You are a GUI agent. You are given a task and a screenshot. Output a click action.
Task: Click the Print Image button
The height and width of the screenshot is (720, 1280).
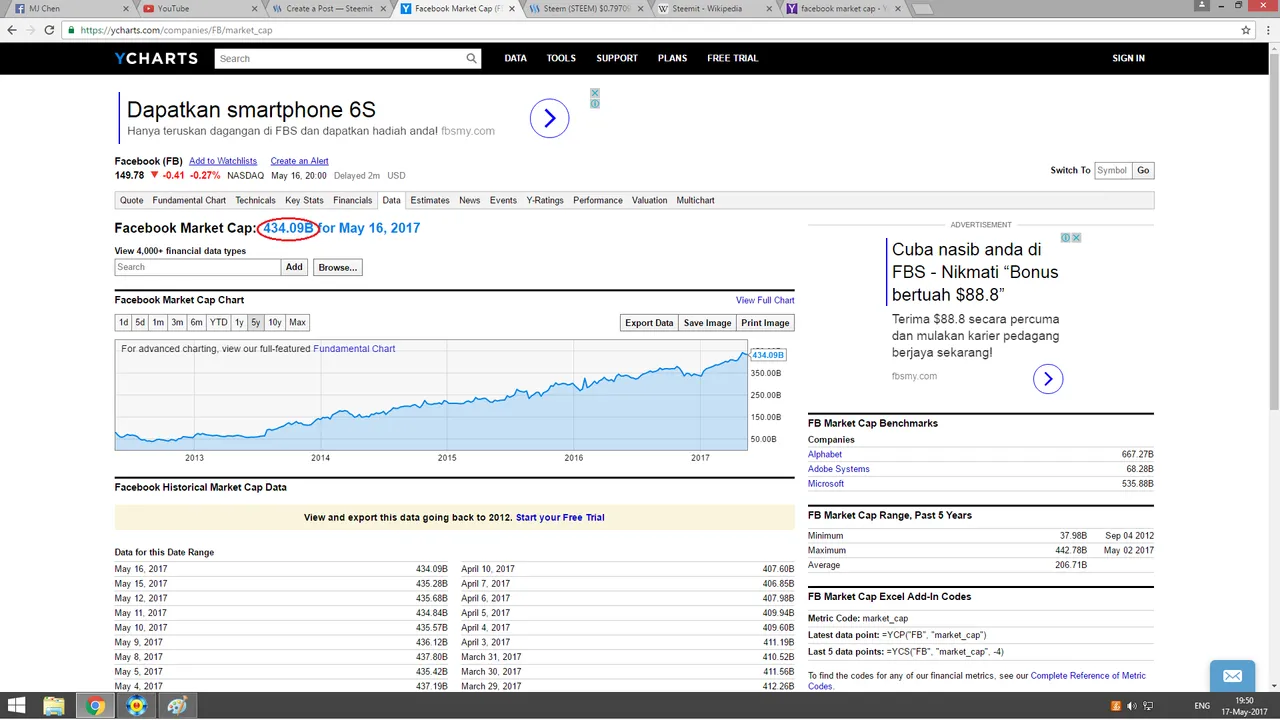[765, 323]
